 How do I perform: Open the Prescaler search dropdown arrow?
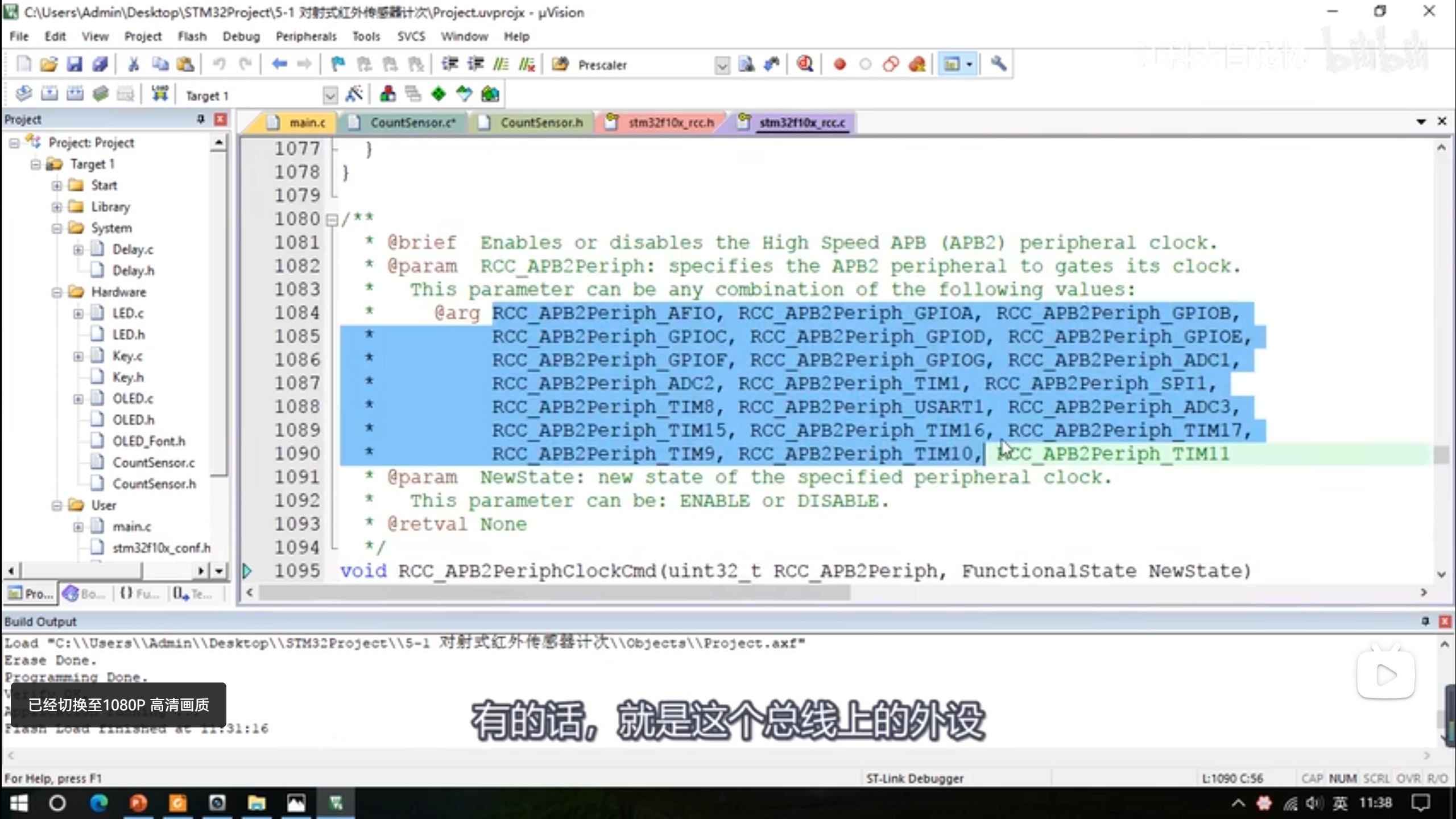(x=722, y=65)
